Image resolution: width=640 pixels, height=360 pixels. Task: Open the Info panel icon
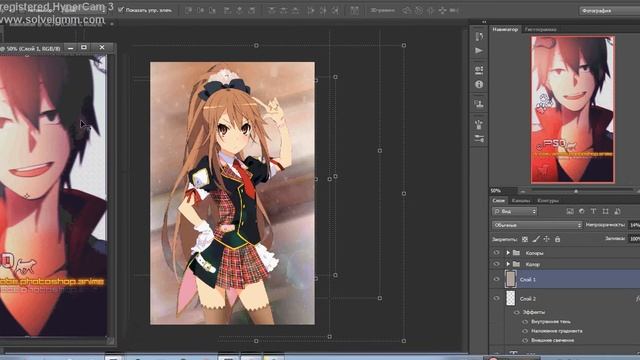pyautogui.click(x=479, y=84)
